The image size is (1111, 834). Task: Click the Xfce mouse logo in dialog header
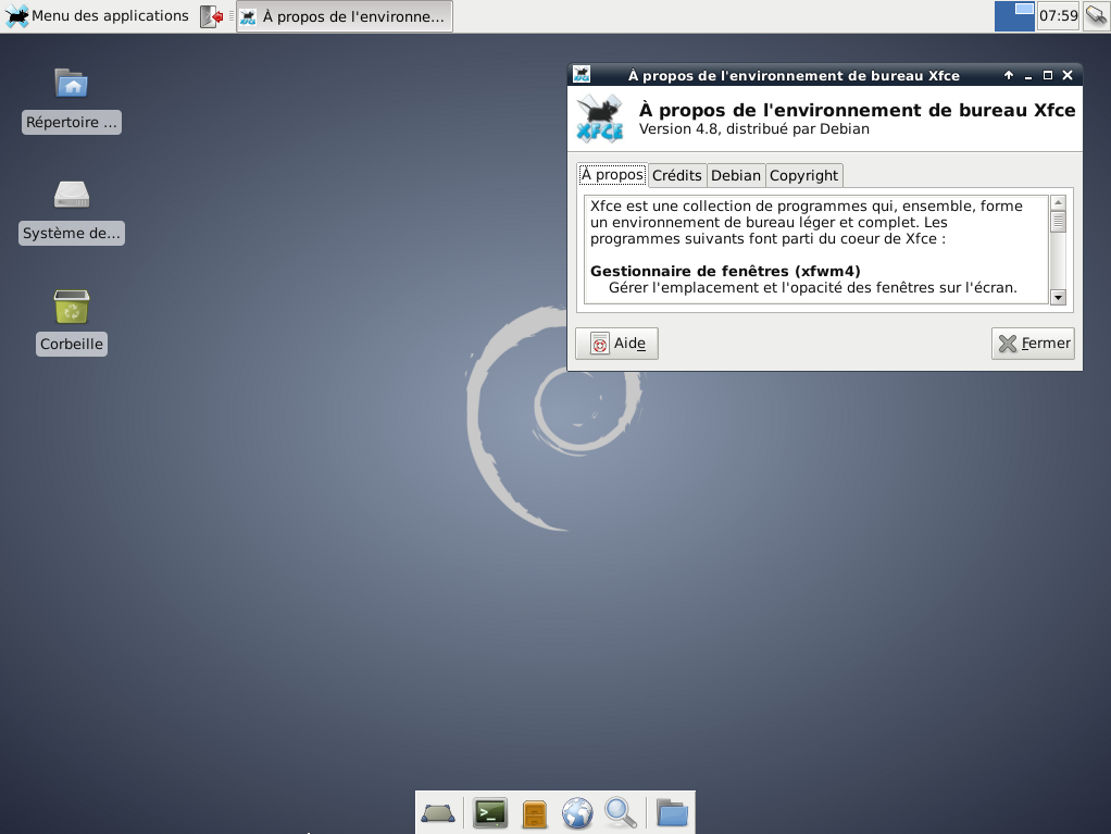click(x=599, y=118)
